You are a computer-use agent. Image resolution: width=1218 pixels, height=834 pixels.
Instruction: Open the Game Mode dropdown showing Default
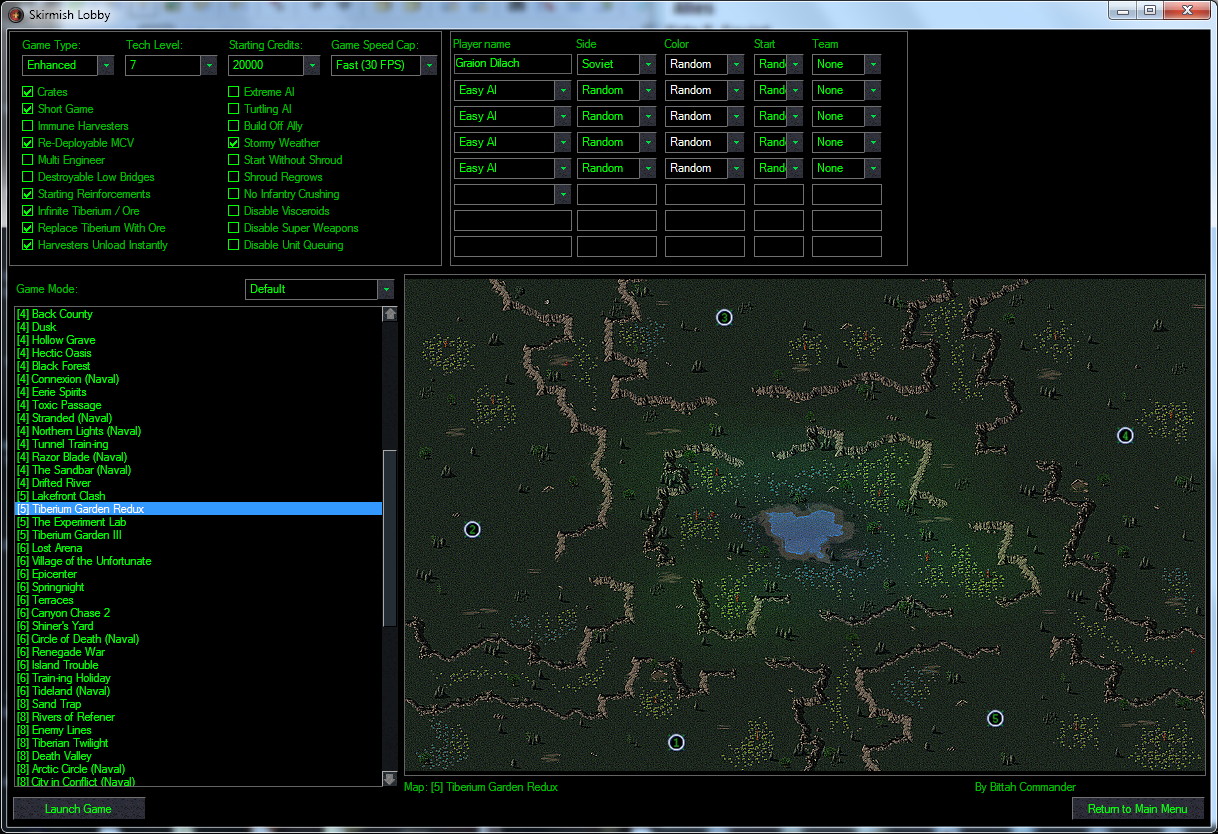click(386, 289)
